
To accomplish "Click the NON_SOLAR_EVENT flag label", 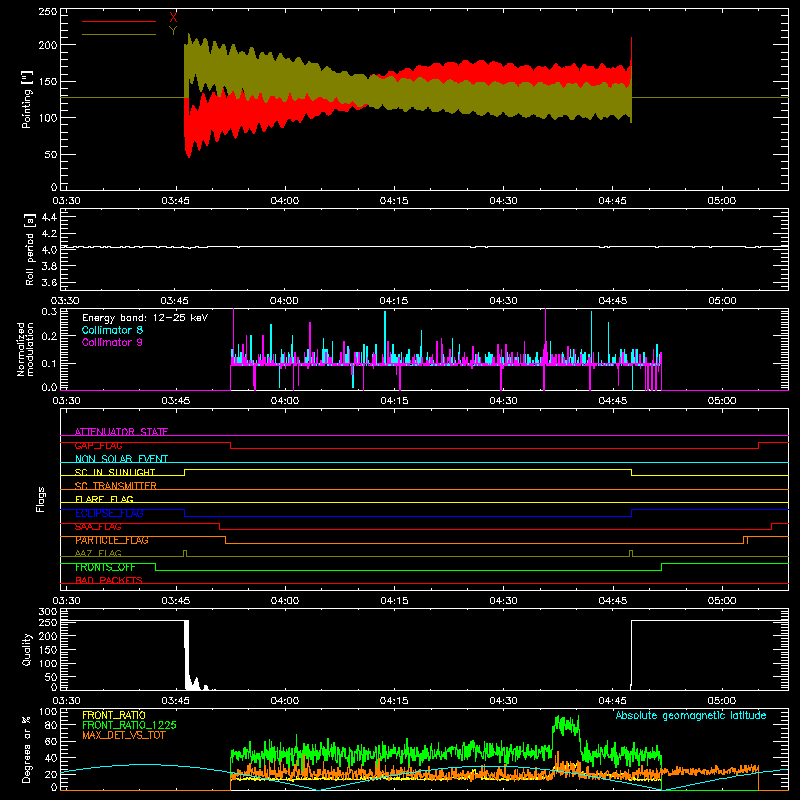I will pyautogui.click(x=121, y=459).
